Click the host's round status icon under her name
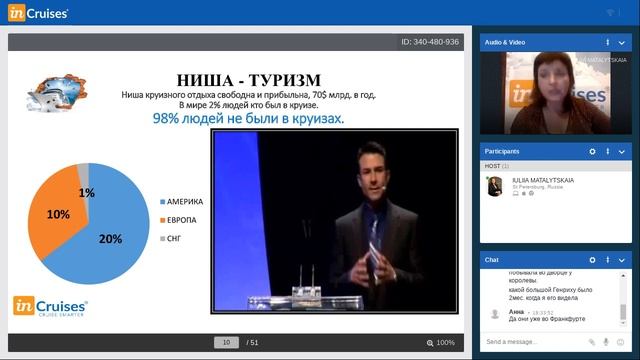This screenshot has width=640, height=360. 531,193
